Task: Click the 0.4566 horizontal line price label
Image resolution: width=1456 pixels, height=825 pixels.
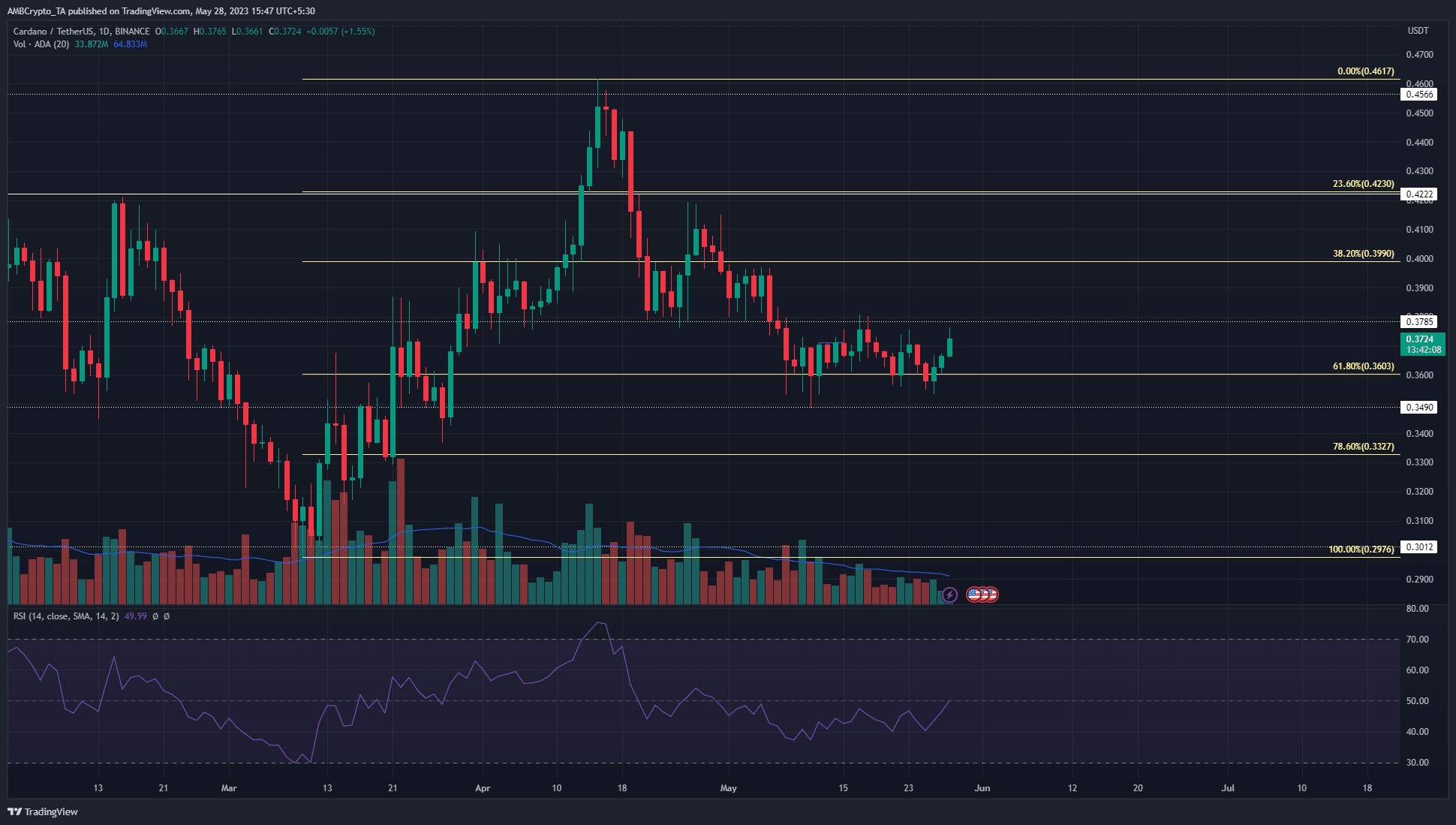Action: (1420, 95)
